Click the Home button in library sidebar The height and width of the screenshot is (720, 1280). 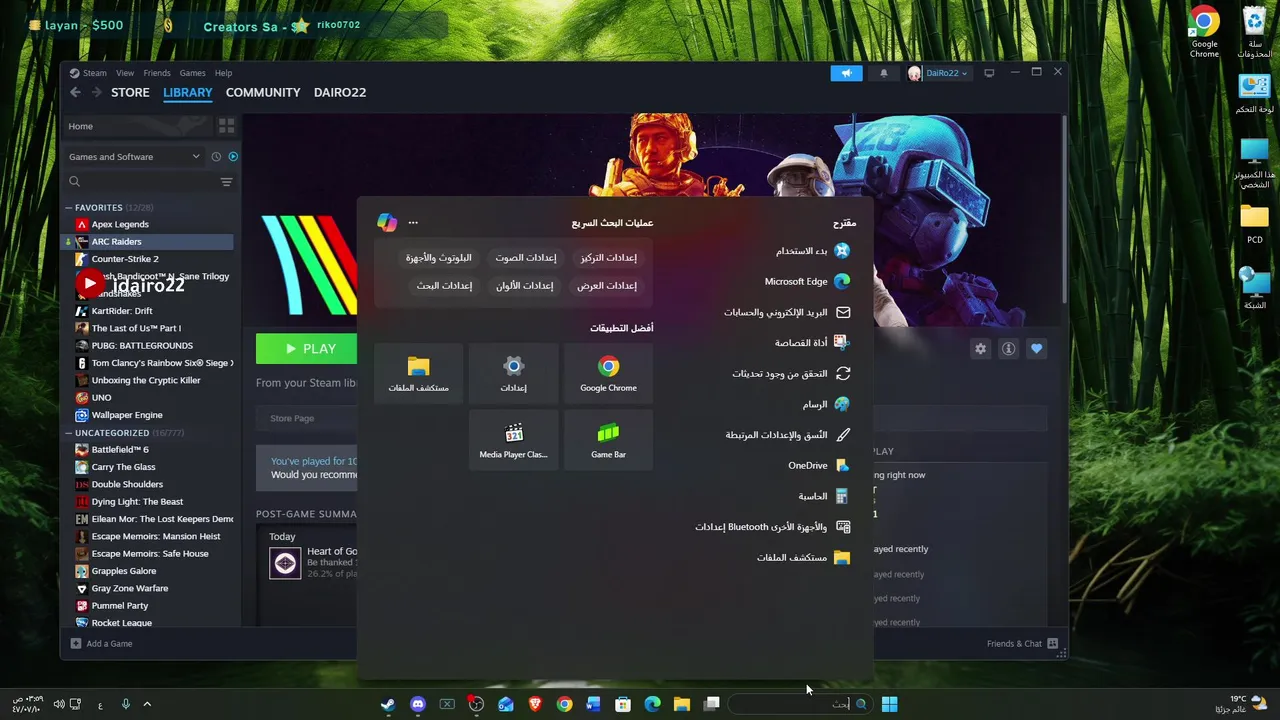[x=139, y=126]
